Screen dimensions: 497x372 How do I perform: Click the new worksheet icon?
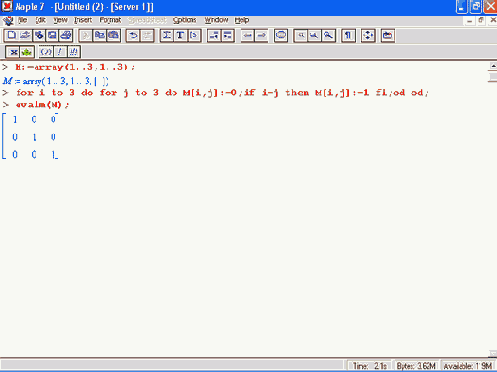point(11,35)
